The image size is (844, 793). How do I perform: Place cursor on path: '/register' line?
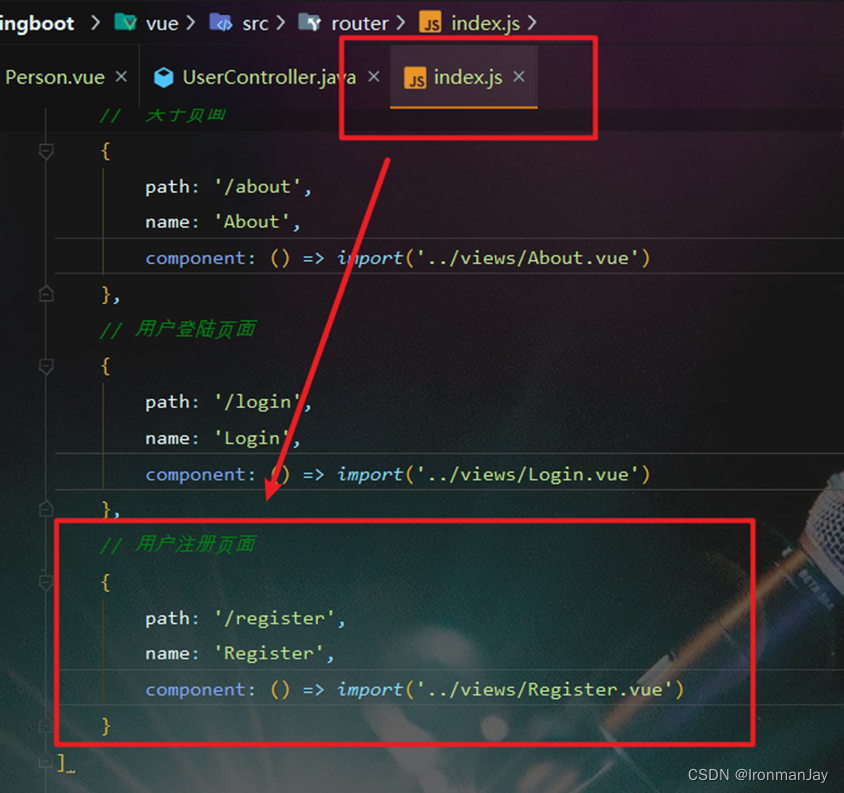tap(245, 618)
